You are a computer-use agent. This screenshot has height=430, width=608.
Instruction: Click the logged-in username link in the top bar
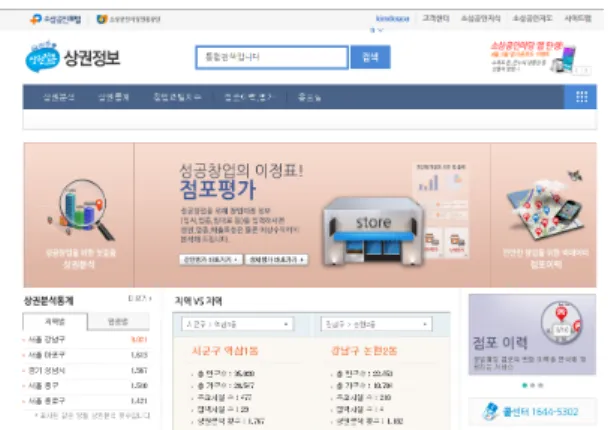pyautogui.click(x=392, y=18)
